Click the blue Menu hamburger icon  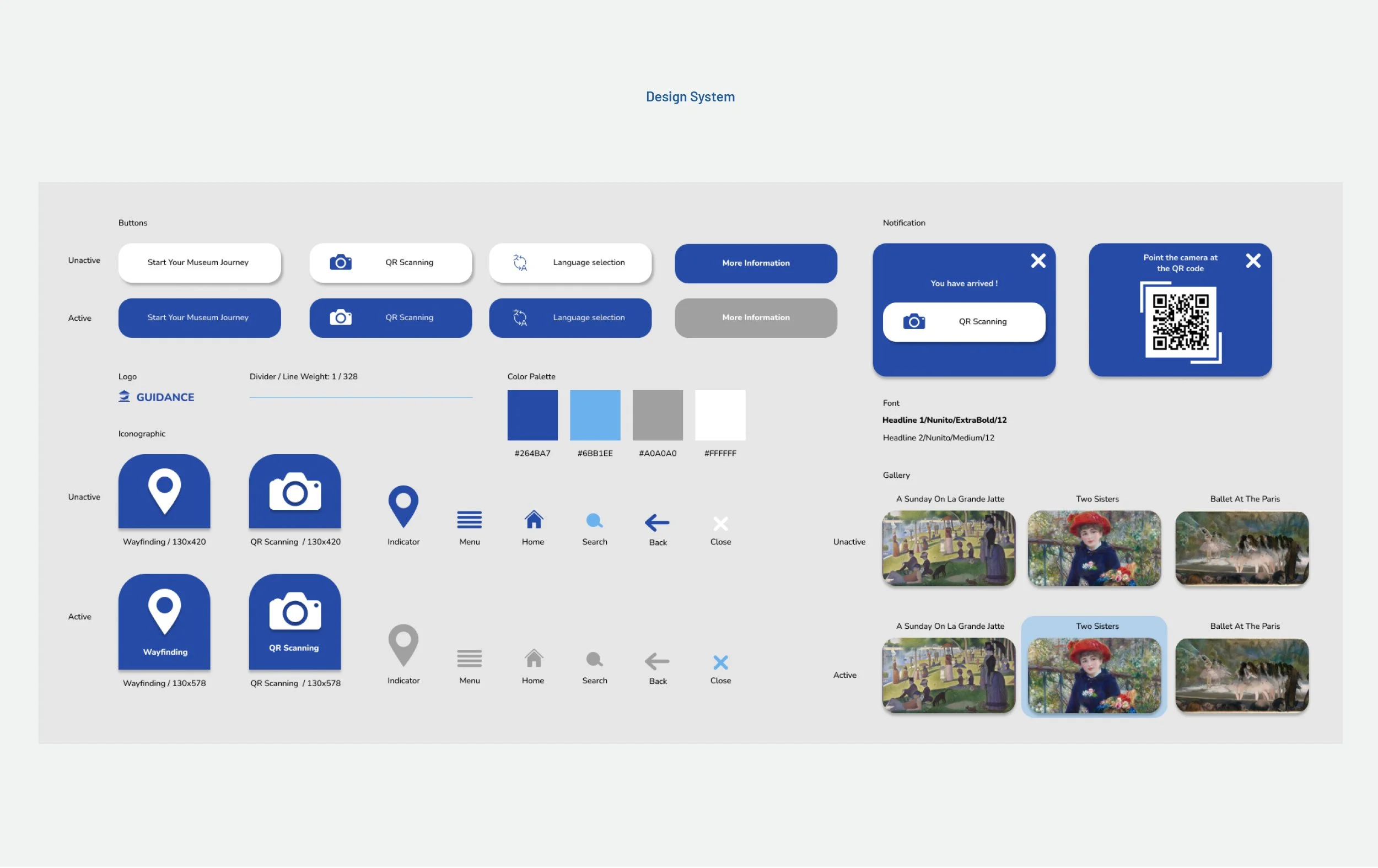click(x=469, y=520)
